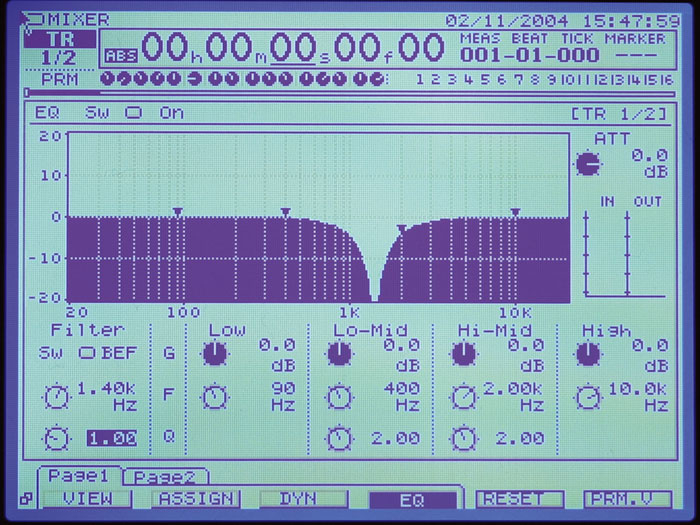The height and width of the screenshot is (525, 700).
Task: Select the Lo-Mid frequency value 400 Hz
Action: click(x=402, y=397)
